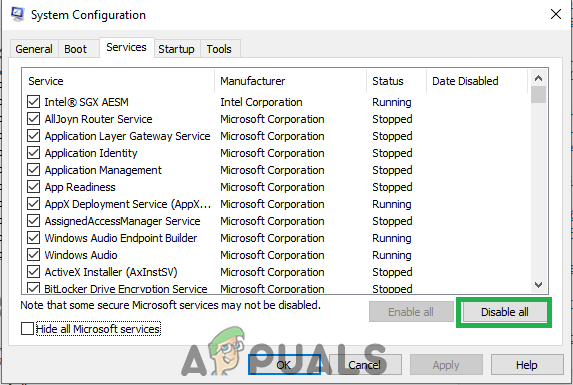Open the Boot tab
Viewport: 573px width, 385px height.
coord(76,49)
